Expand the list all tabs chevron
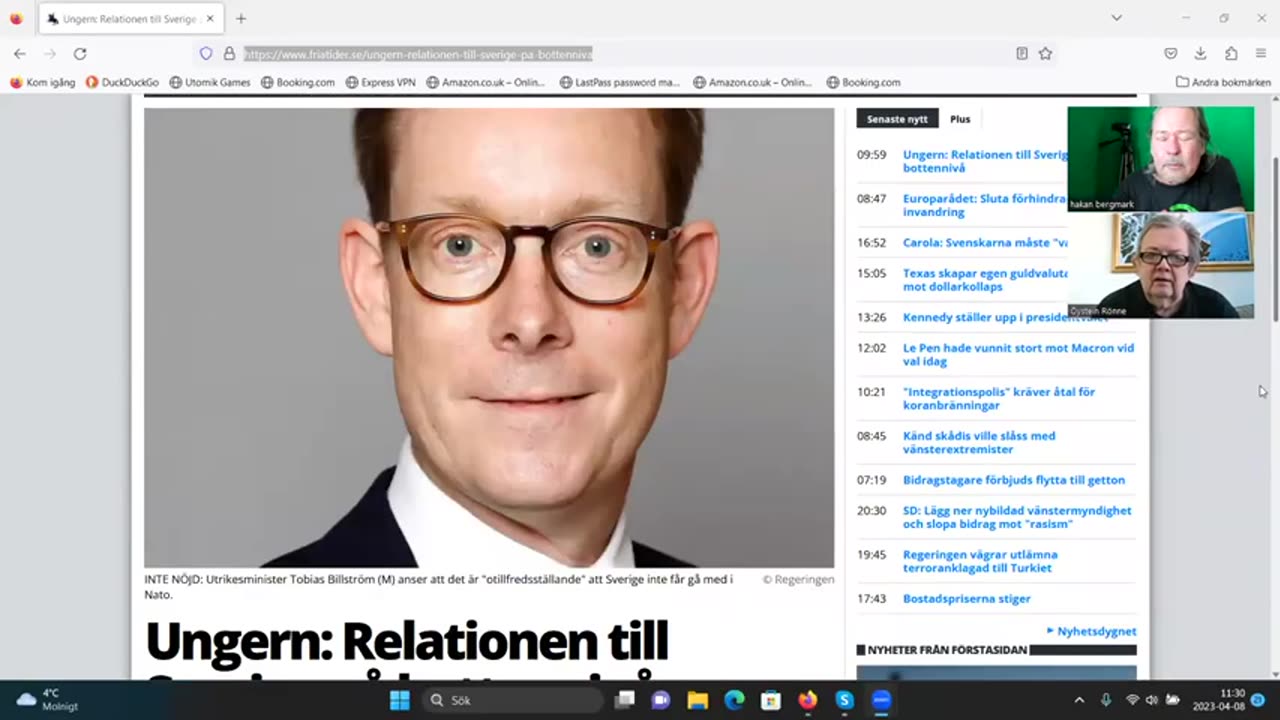This screenshot has height=720, width=1280. [x=1116, y=18]
